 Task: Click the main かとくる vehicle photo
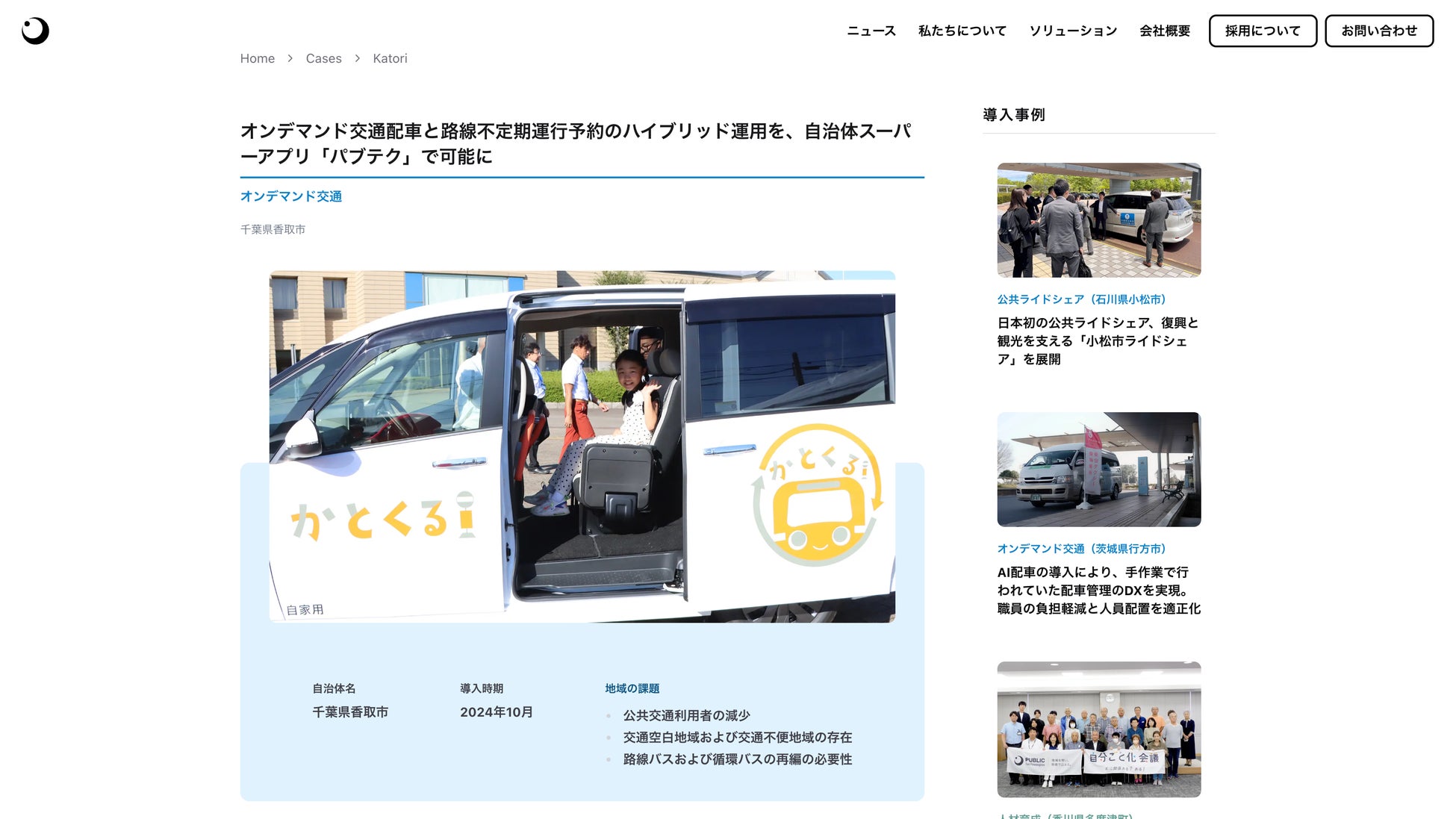click(x=582, y=446)
